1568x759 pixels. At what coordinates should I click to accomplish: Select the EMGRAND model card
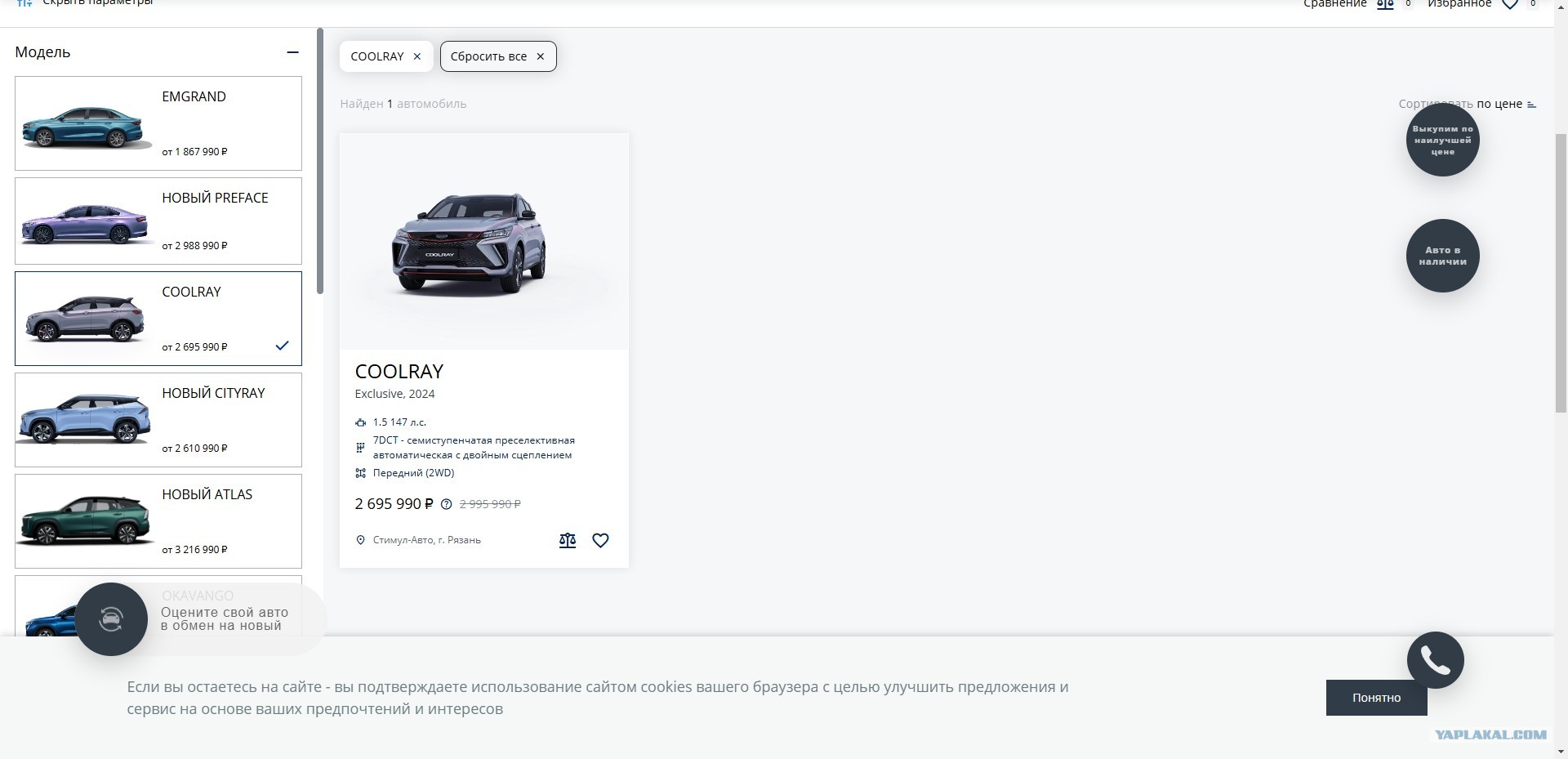(158, 123)
